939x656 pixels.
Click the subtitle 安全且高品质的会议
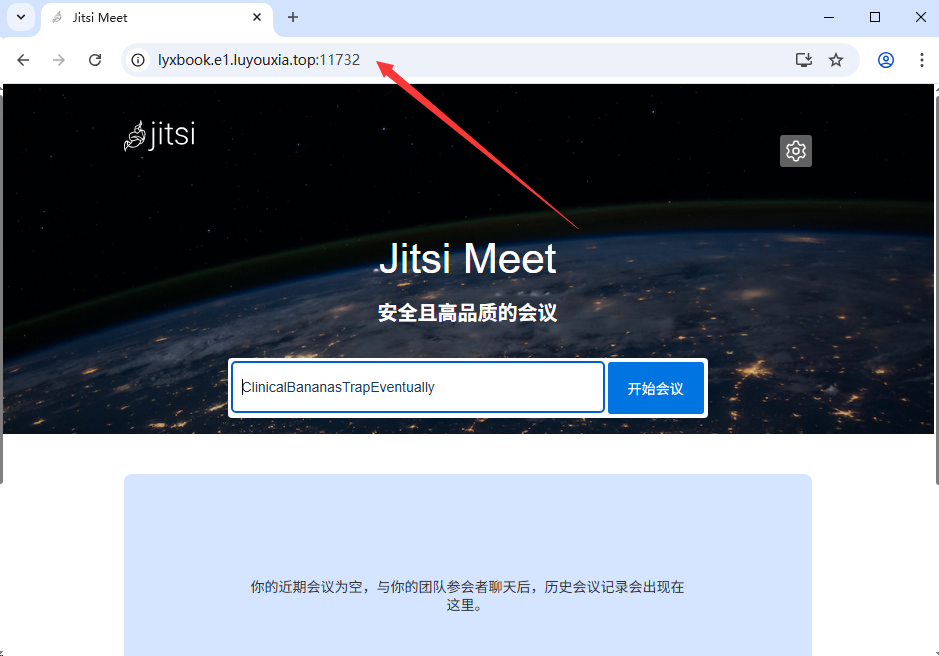point(468,313)
